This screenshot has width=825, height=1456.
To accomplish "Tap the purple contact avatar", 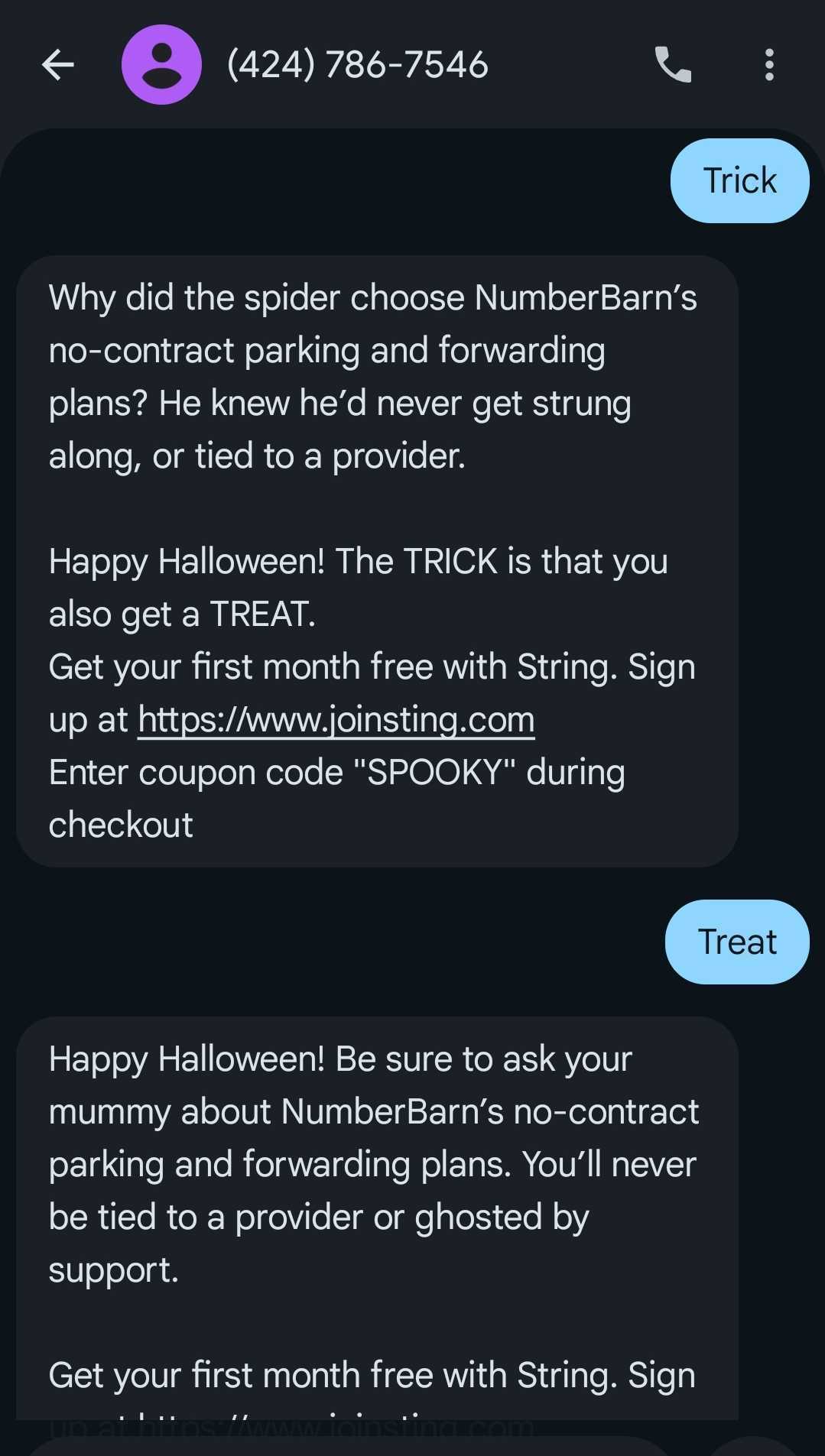I will coord(161,65).
